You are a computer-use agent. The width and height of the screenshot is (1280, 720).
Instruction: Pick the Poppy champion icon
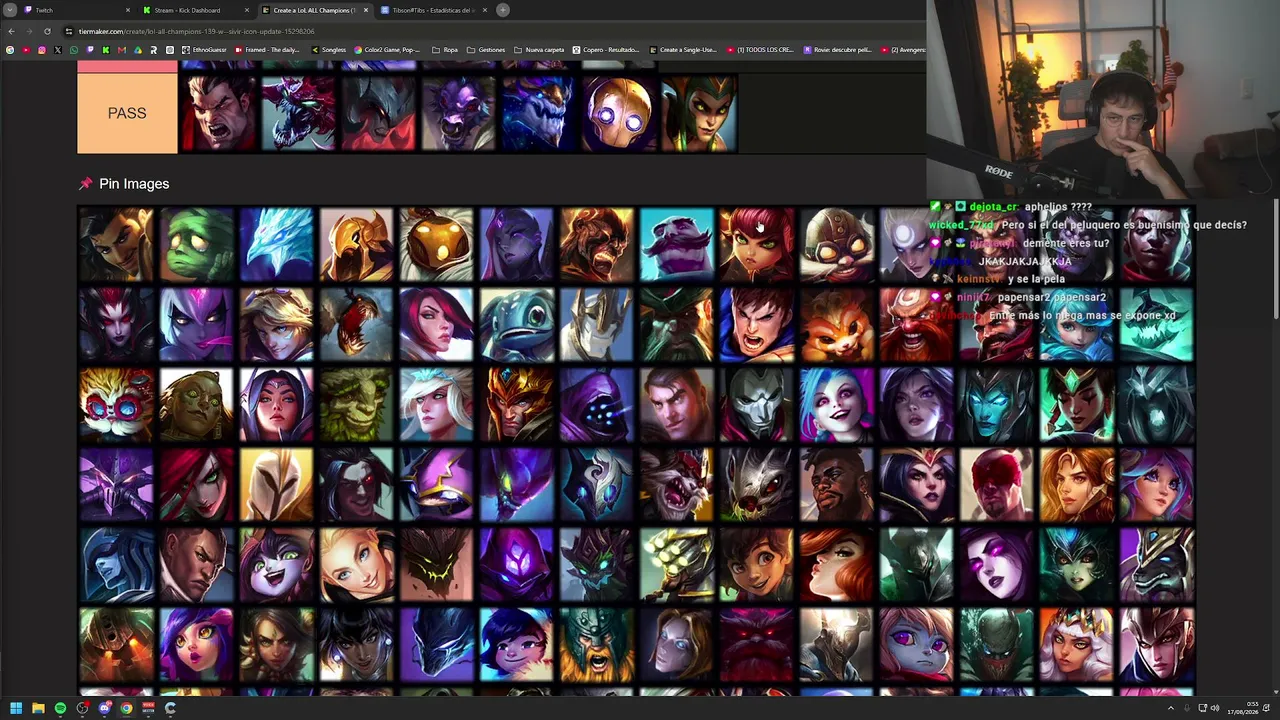917,644
